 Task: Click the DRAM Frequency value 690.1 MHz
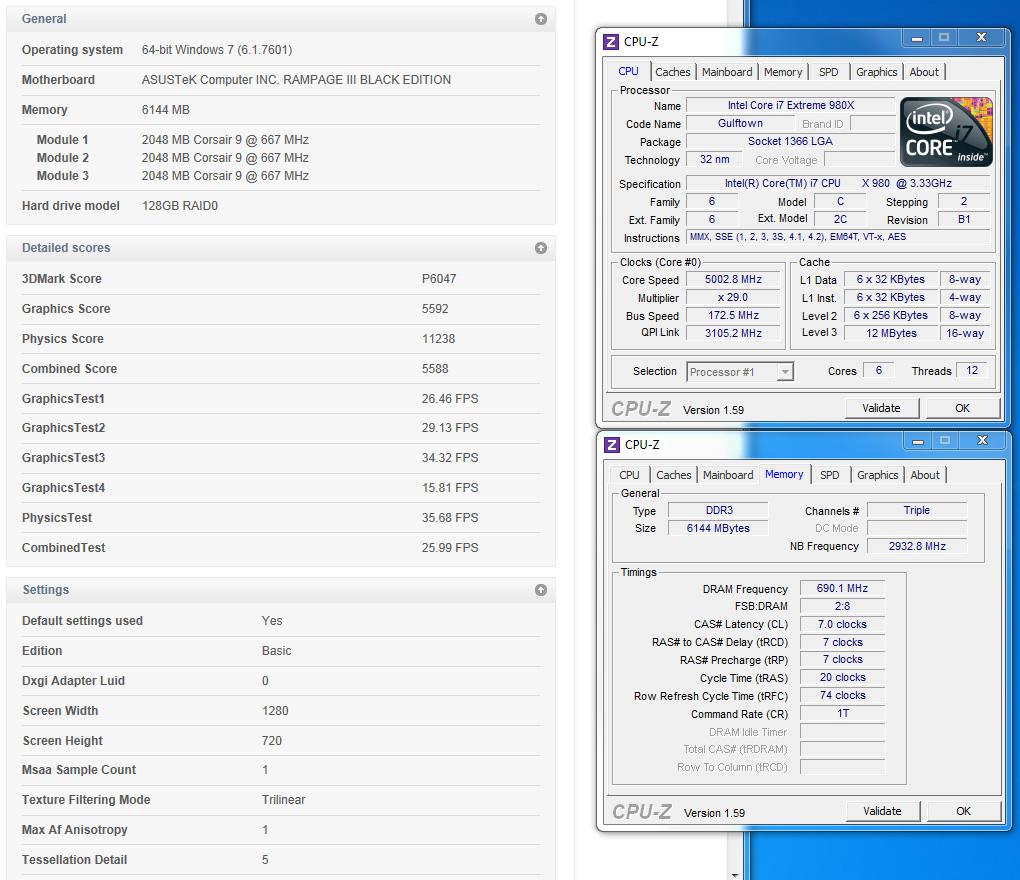tap(842, 589)
